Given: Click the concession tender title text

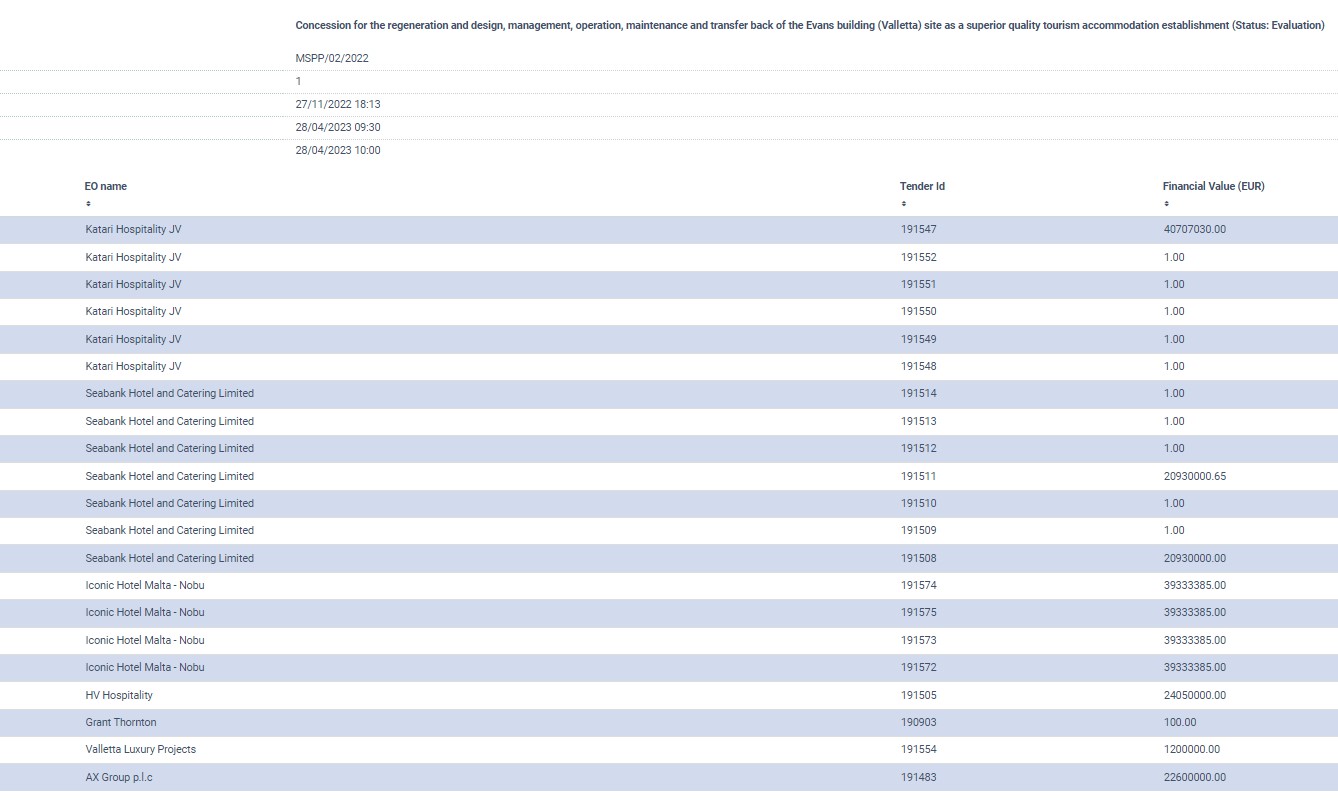Looking at the screenshot, I should tap(809, 25).
